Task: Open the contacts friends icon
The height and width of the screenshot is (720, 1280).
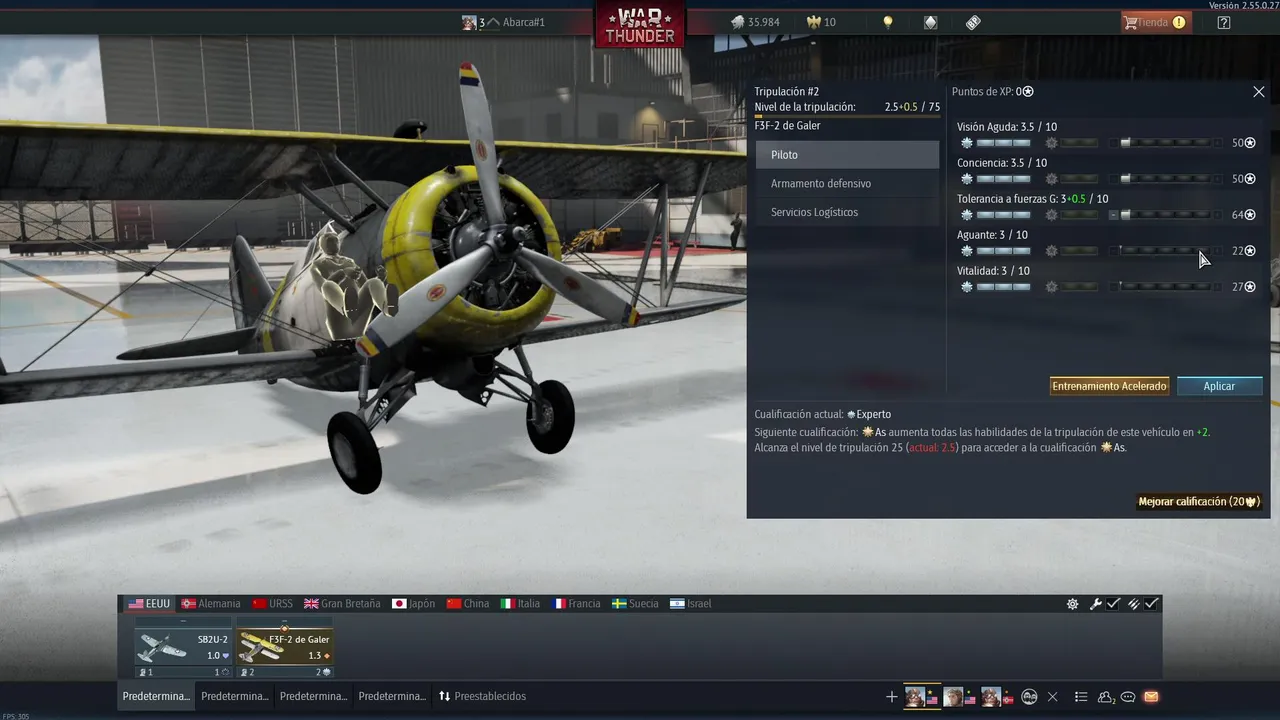Action: pos(1106,697)
